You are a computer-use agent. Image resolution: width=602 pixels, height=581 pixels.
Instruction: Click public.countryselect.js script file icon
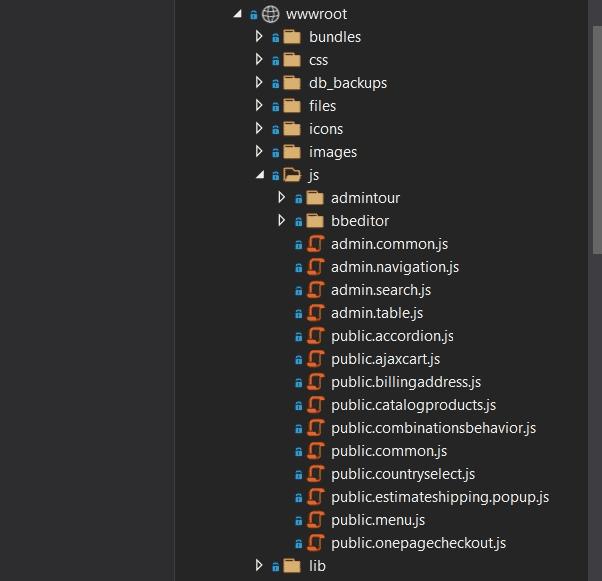point(316,474)
